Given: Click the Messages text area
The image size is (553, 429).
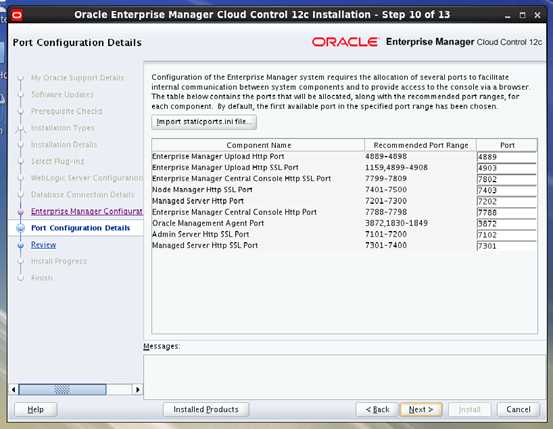Looking at the screenshot, I should (344, 376).
